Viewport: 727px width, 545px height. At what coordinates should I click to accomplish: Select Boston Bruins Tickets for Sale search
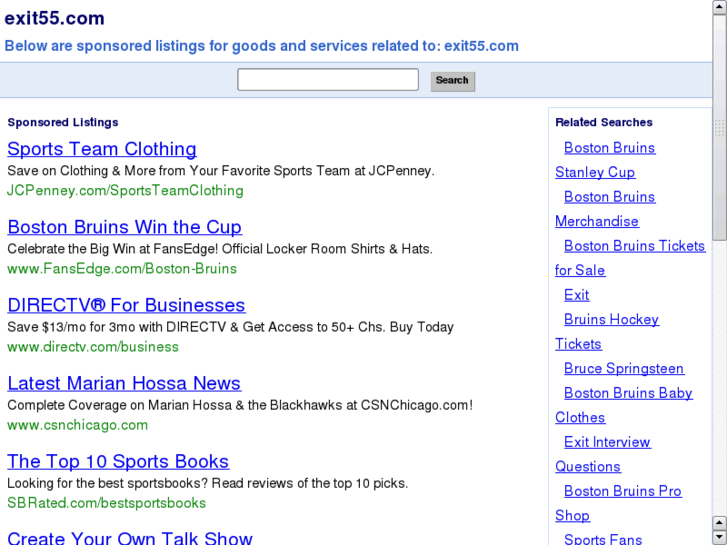[x=634, y=246]
